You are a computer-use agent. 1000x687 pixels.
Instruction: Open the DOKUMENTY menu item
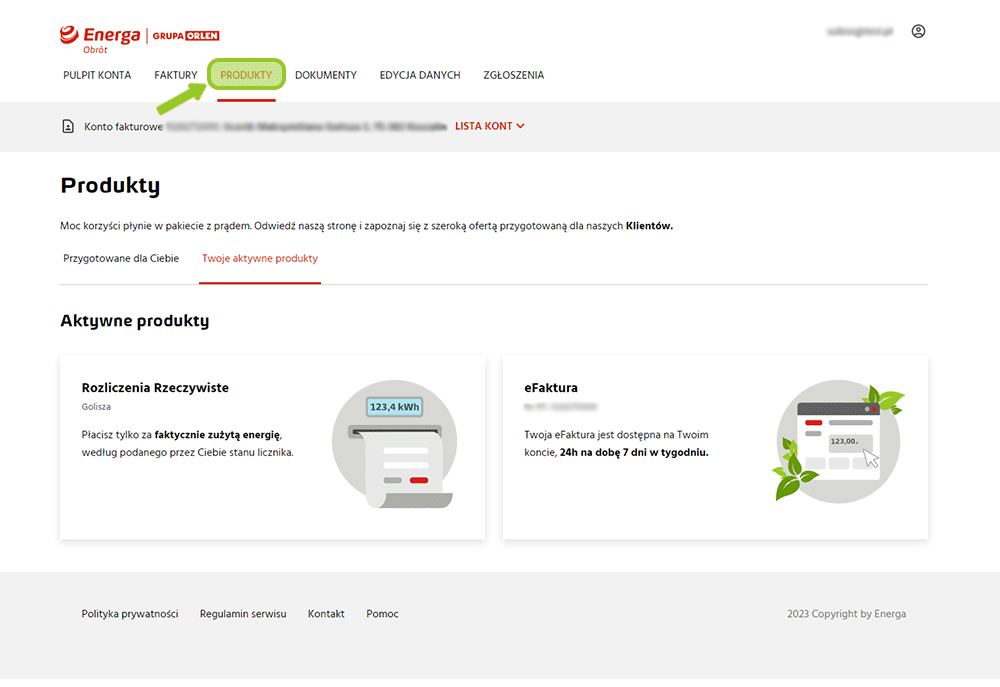coord(326,75)
